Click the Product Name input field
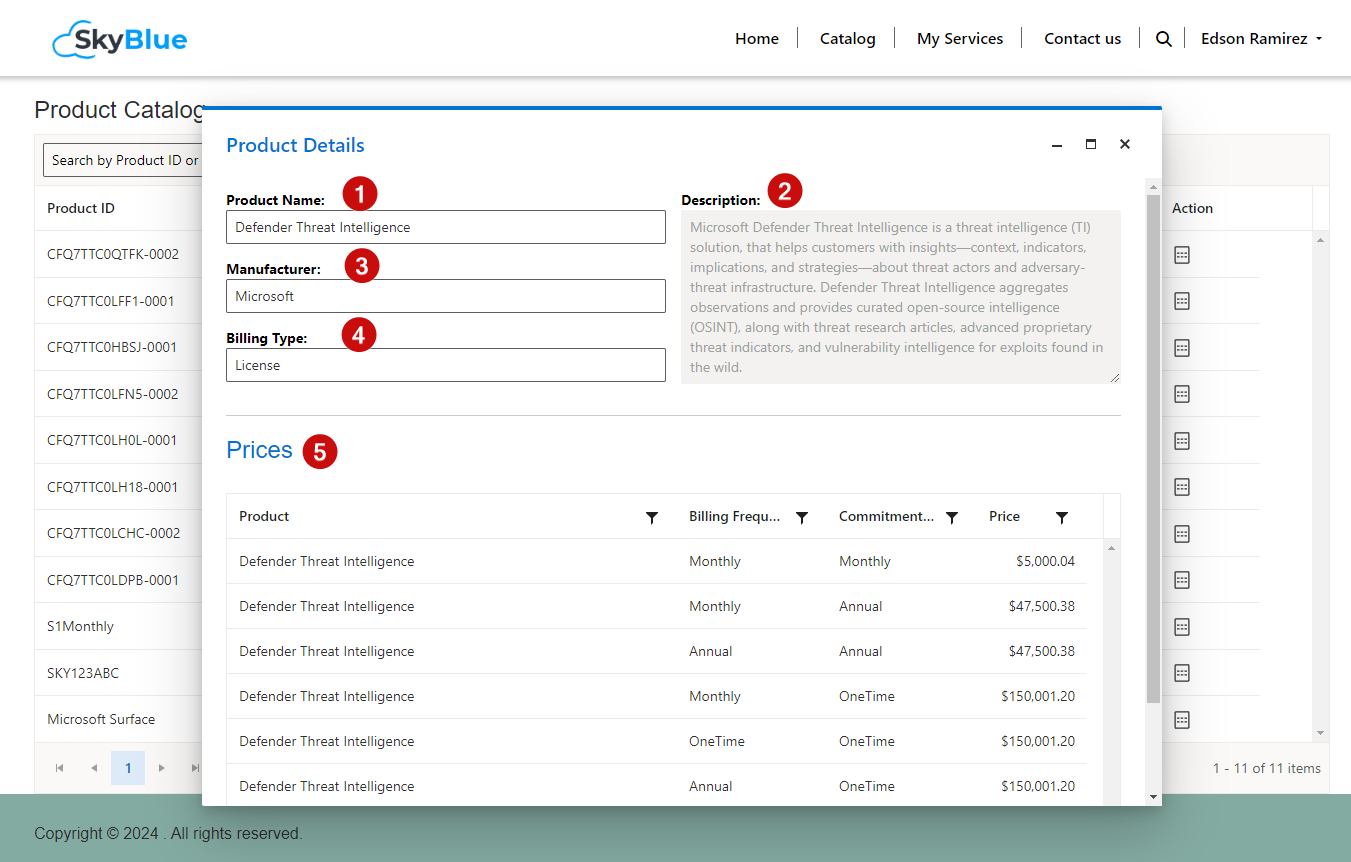1351x862 pixels. (445, 227)
